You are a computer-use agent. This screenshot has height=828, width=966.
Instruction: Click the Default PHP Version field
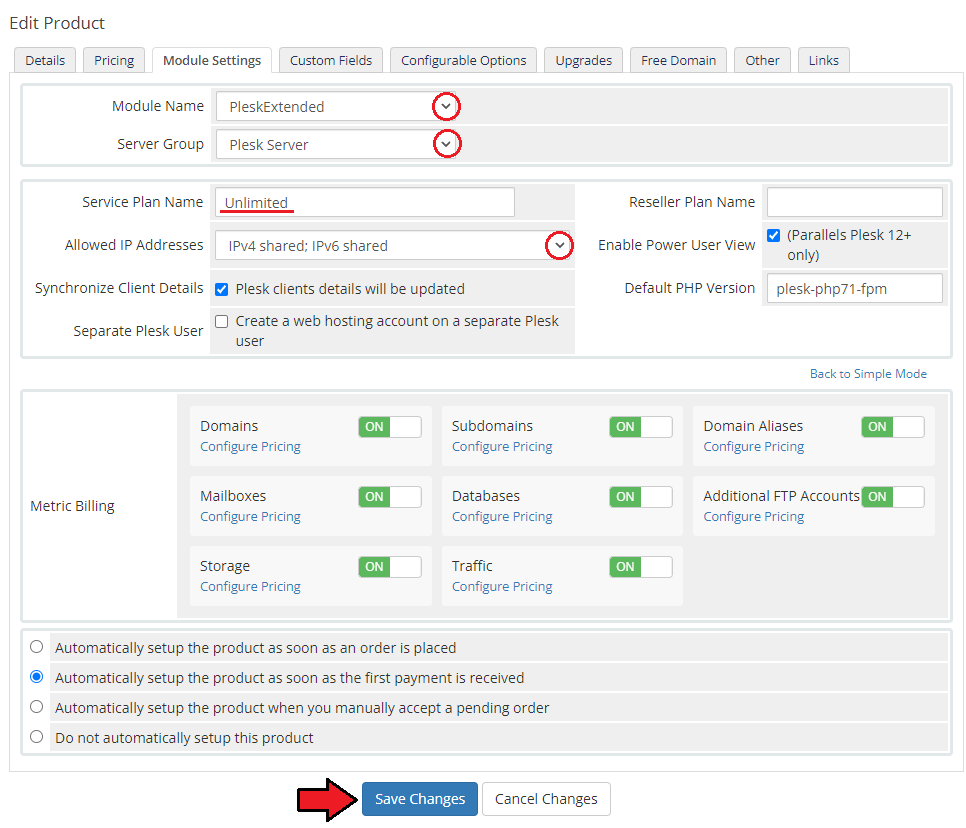coord(854,288)
